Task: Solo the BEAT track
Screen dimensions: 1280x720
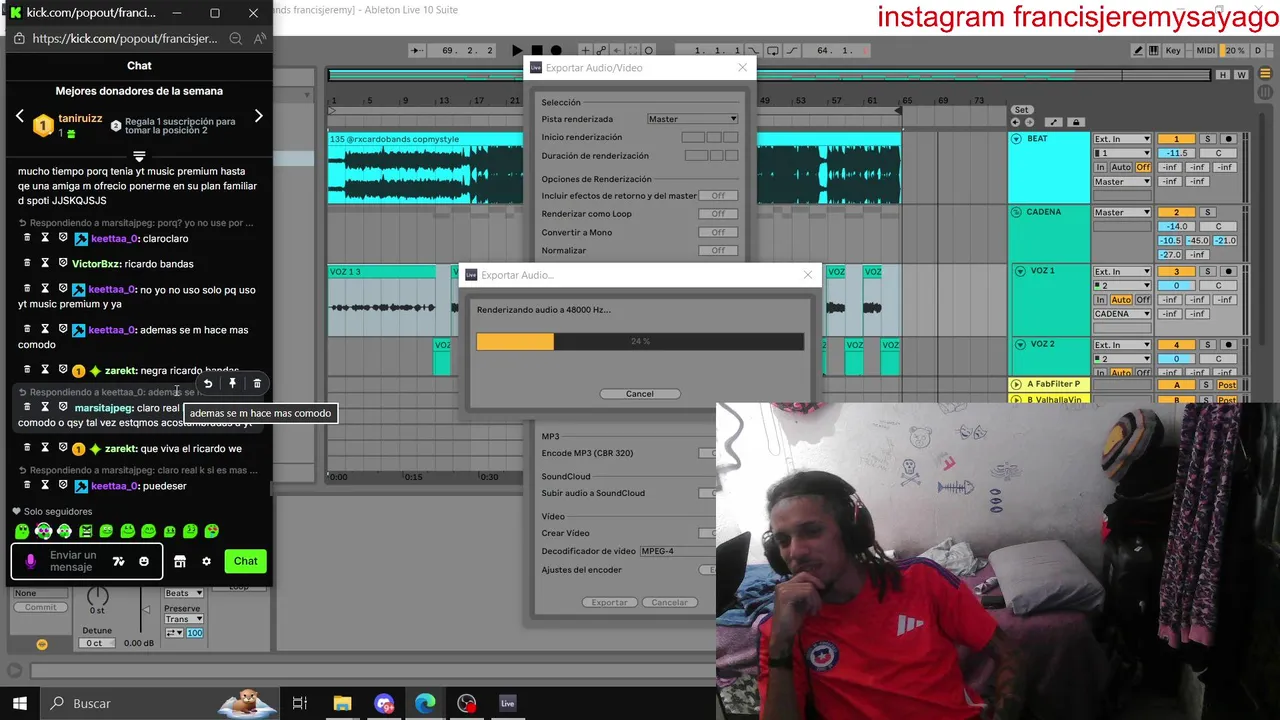Action: coord(1207,139)
